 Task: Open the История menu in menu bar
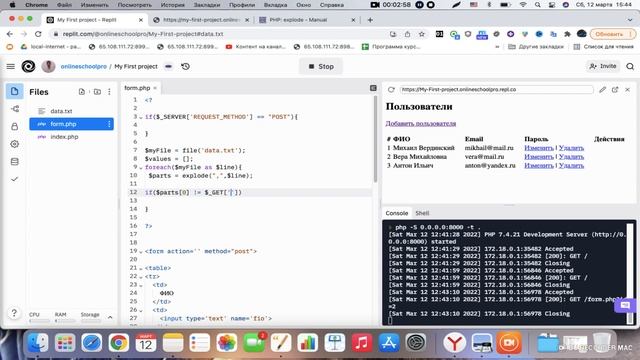click(x=173, y=5)
